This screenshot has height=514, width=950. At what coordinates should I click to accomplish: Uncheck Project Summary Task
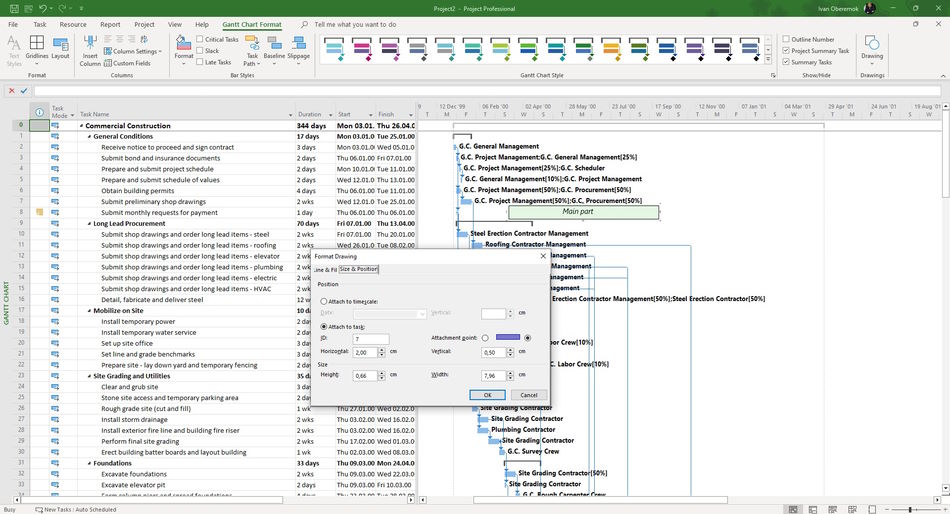786,51
